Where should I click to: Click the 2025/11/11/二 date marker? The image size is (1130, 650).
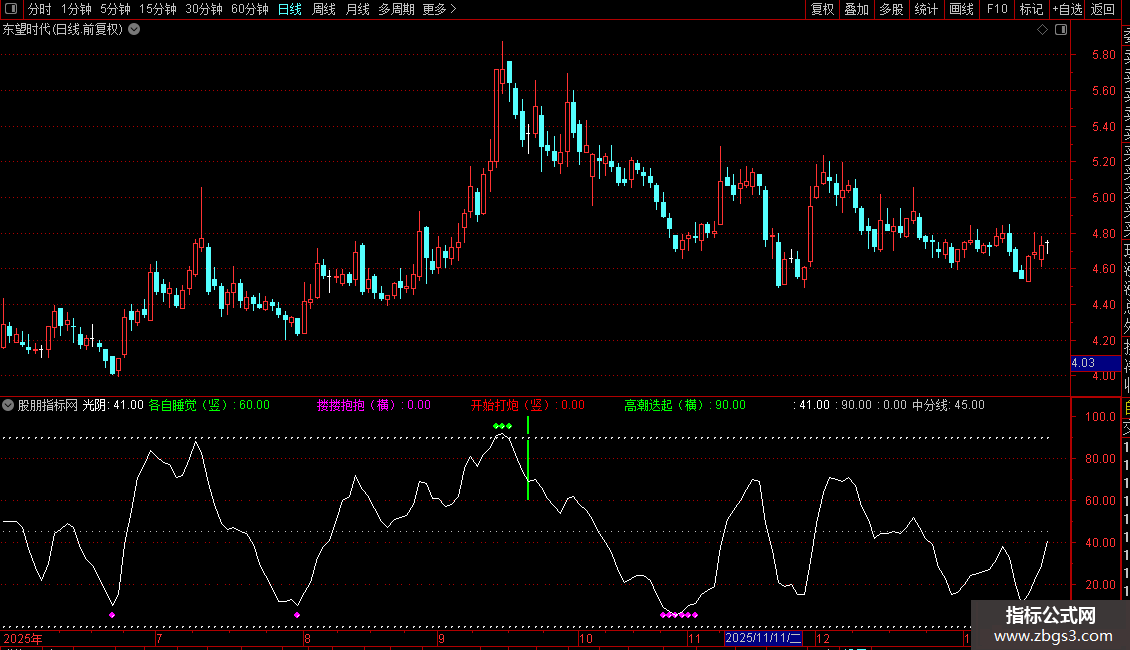[x=763, y=638]
